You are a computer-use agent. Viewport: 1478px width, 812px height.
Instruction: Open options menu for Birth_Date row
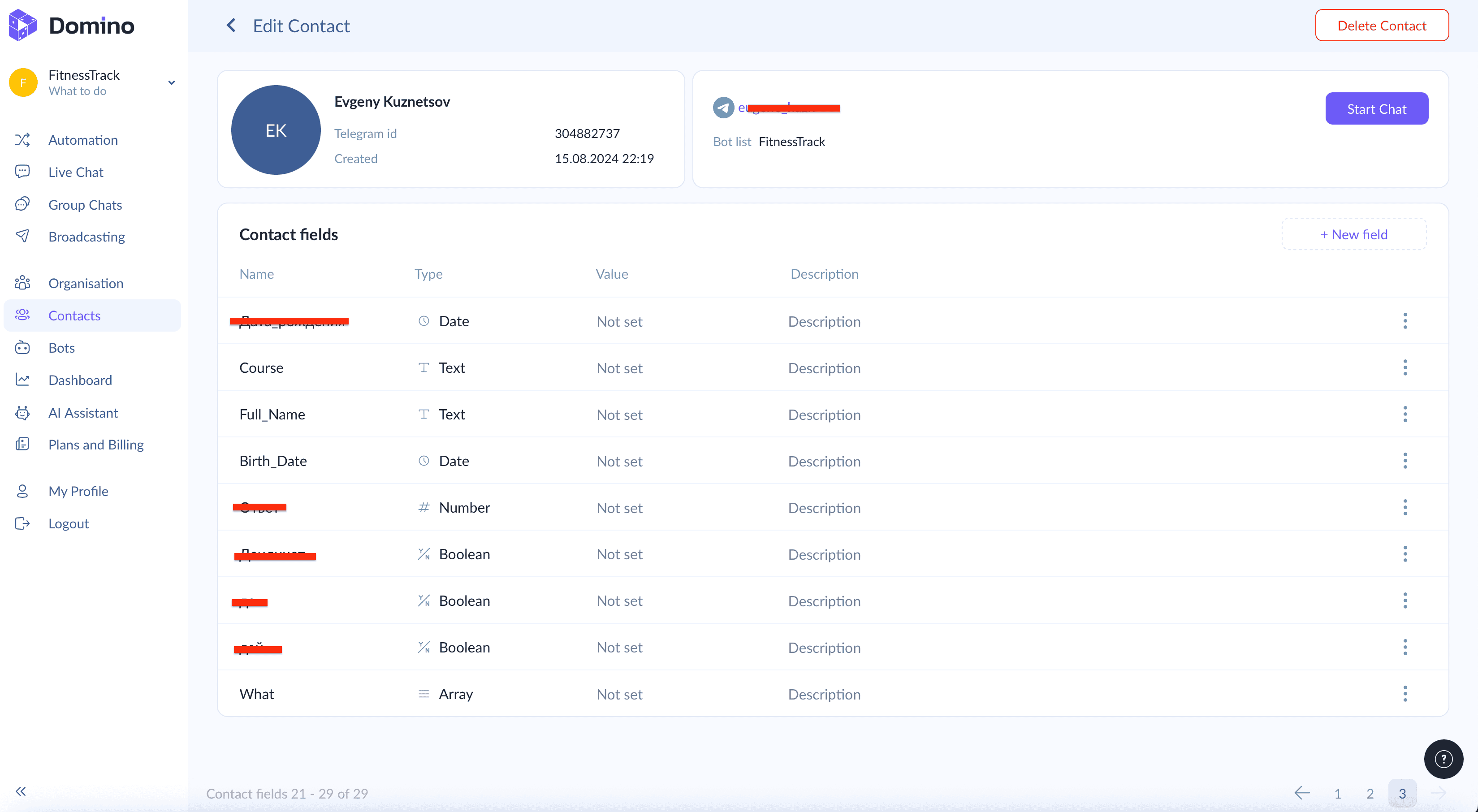[x=1405, y=460]
